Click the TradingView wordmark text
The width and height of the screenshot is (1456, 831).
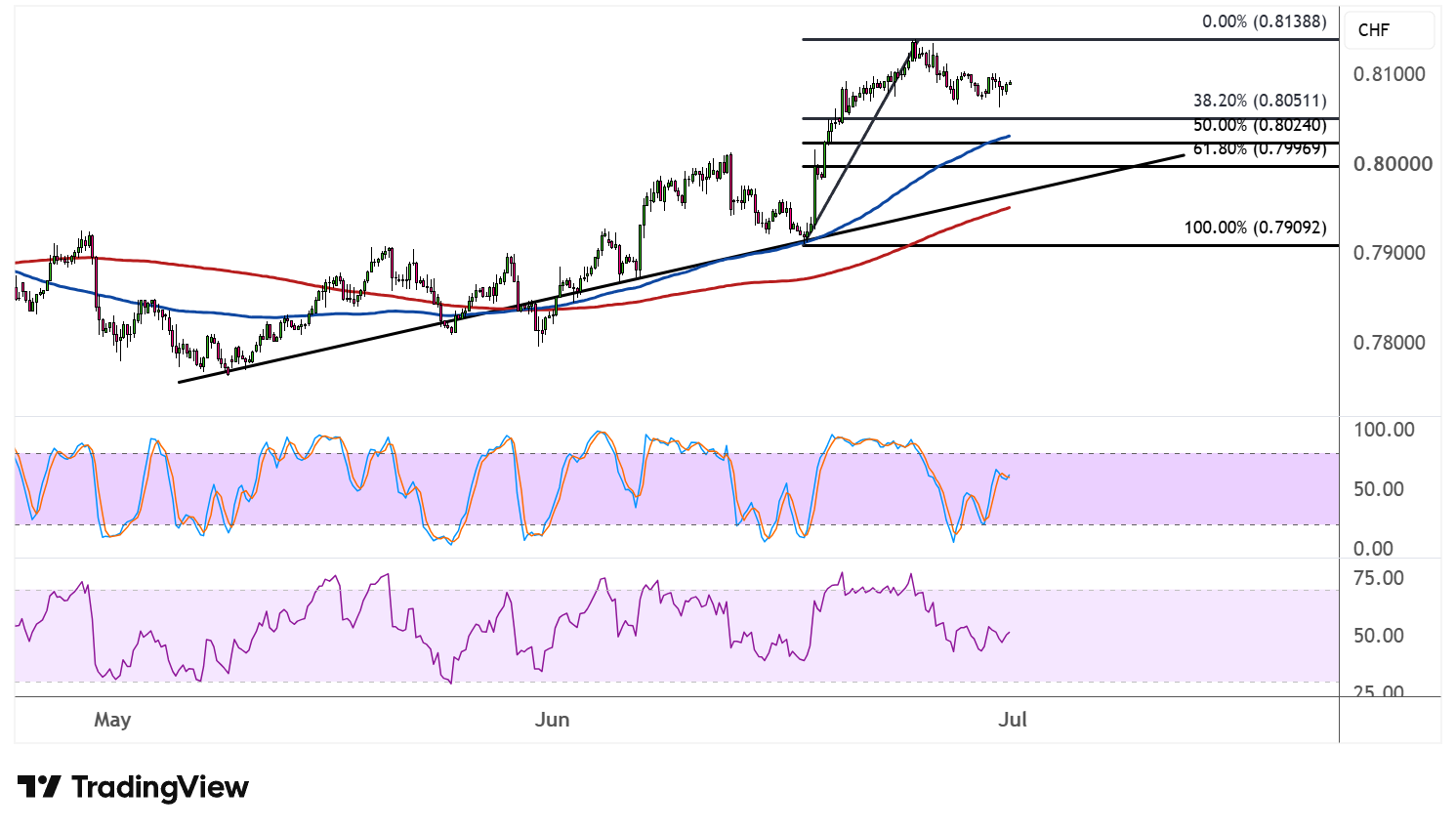click(x=160, y=787)
